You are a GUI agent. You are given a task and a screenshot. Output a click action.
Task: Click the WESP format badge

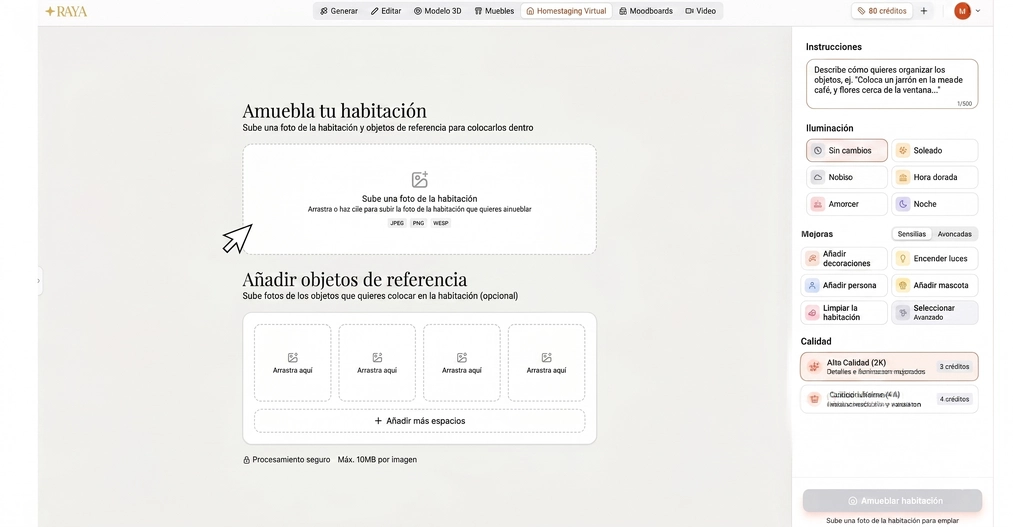[441, 223]
